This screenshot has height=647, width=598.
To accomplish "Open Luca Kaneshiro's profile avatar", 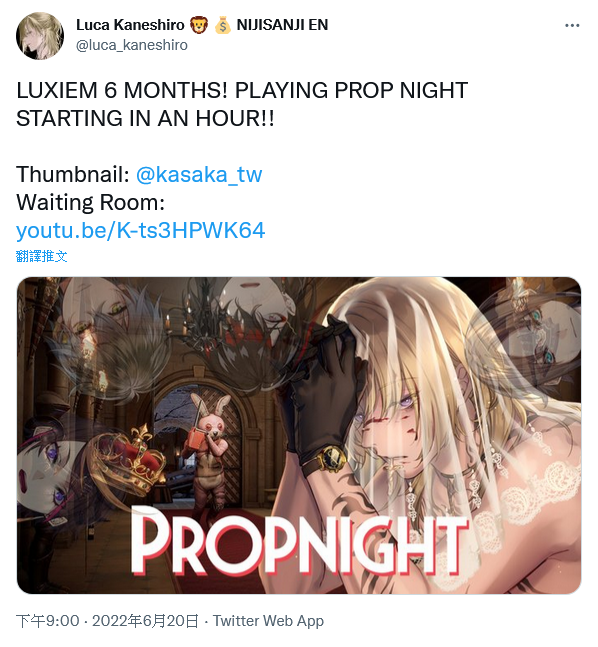I will 40,36.
